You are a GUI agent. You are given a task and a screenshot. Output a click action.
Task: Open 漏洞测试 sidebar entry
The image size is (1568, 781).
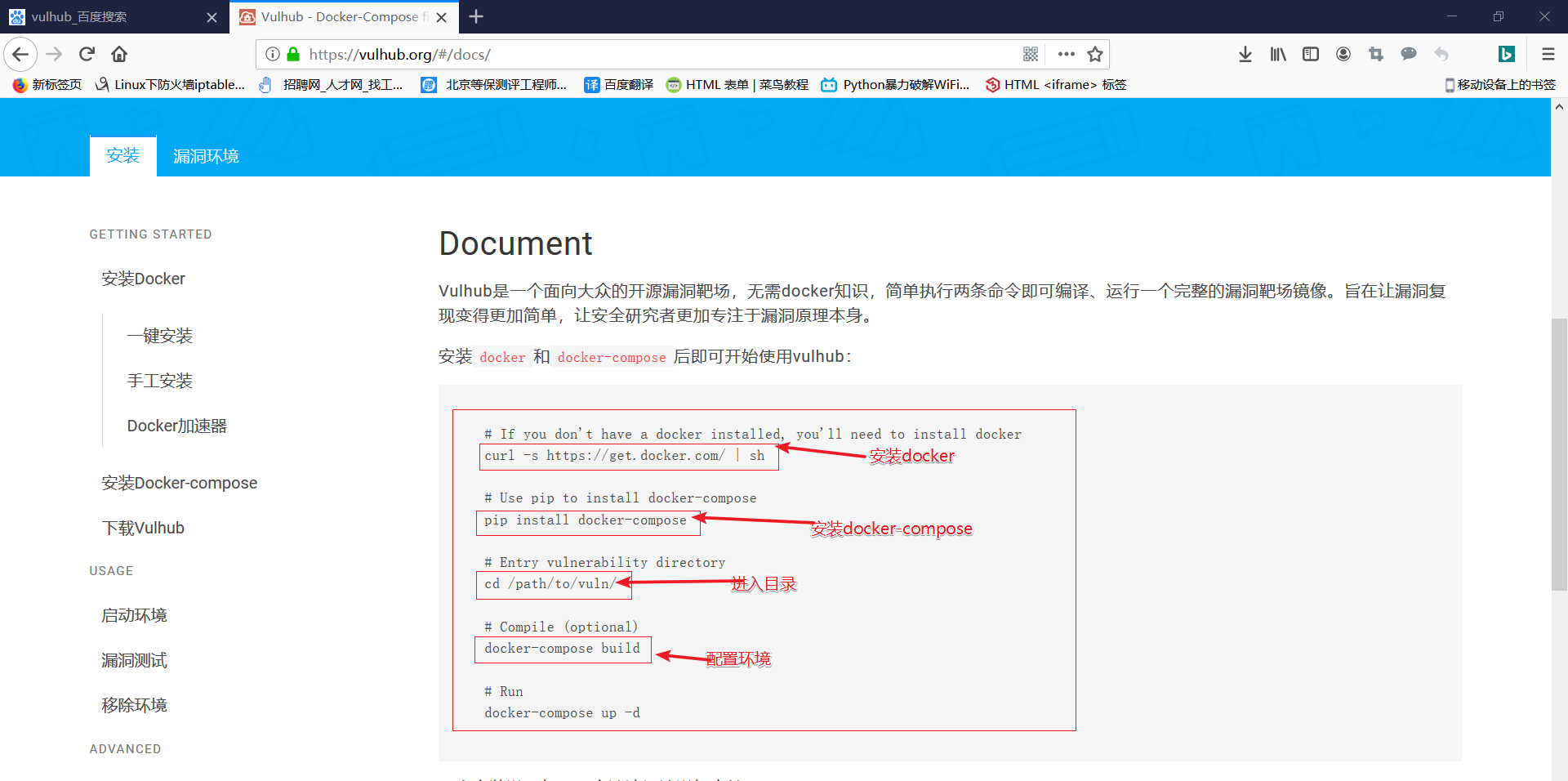point(135,660)
